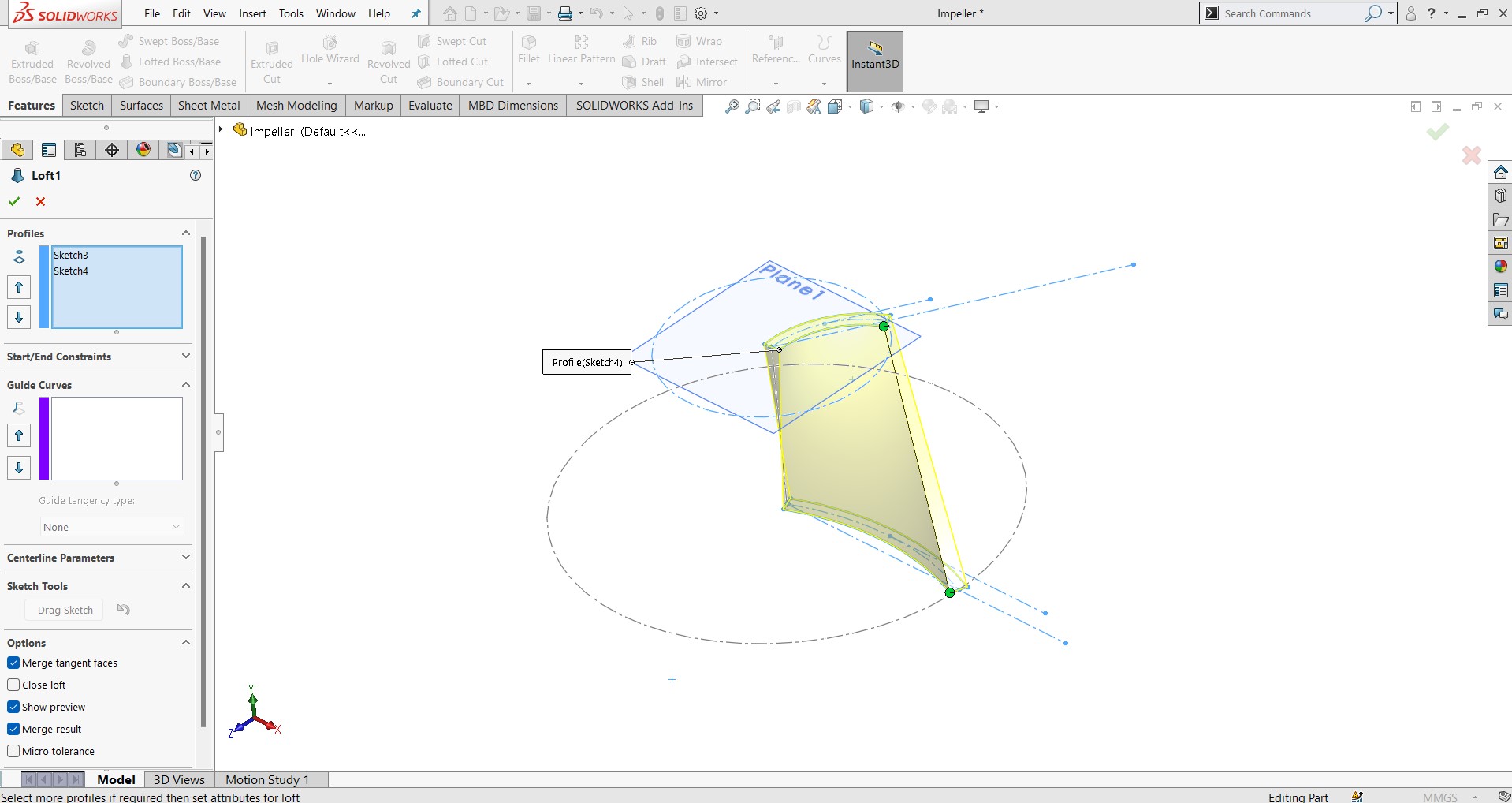The width and height of the screenshot is (1512, 803).
Task: Open the FeatureManager design tree tab
Action: (17, 150)
